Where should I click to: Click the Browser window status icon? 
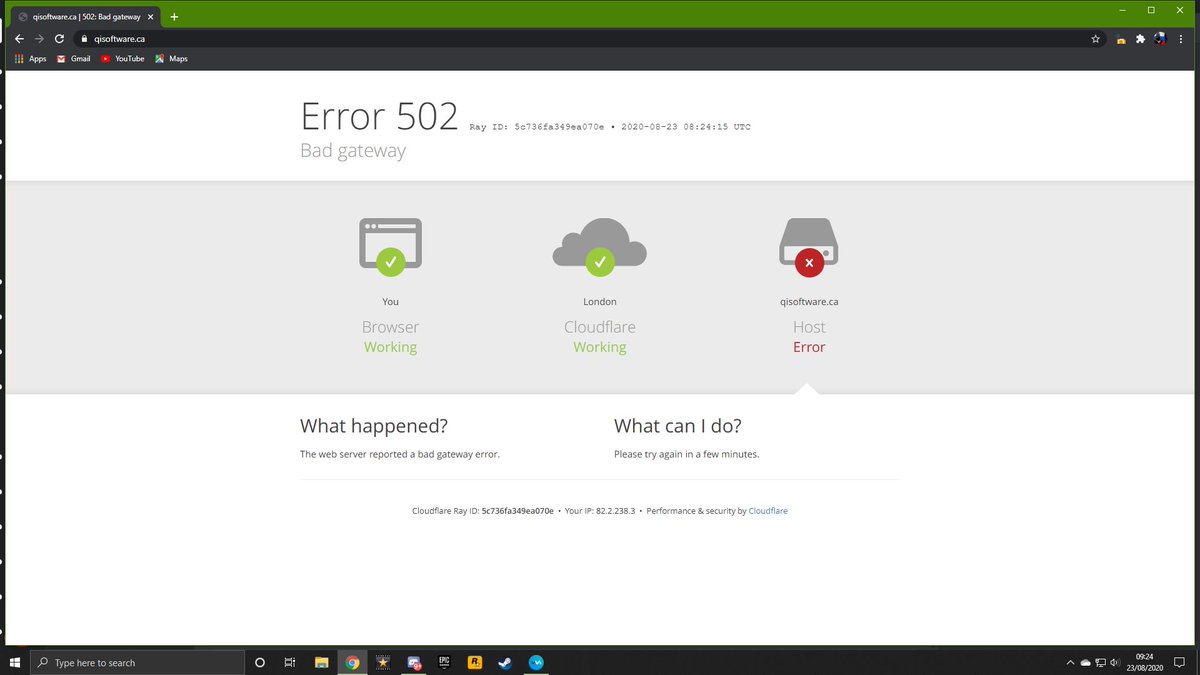coord(390,246)
